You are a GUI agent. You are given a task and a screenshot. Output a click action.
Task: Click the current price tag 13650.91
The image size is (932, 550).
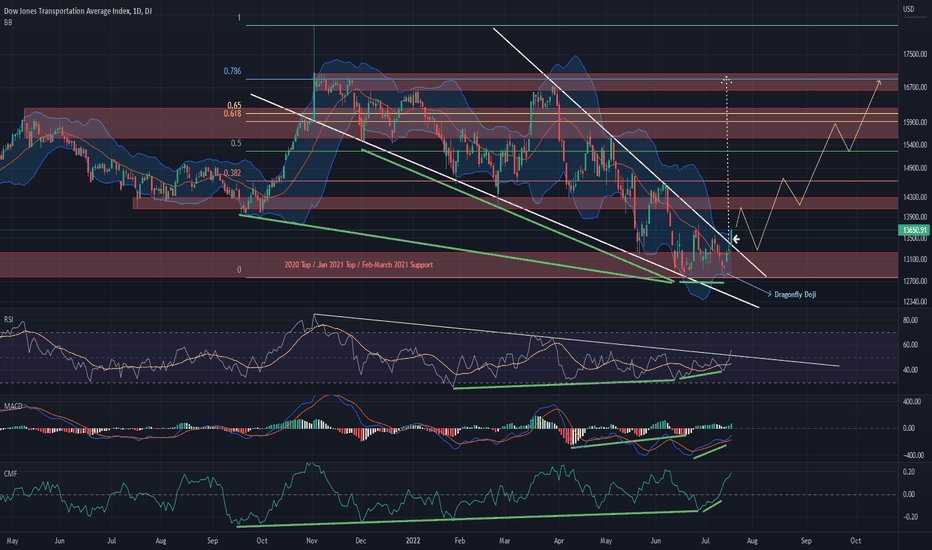(914, 230)
